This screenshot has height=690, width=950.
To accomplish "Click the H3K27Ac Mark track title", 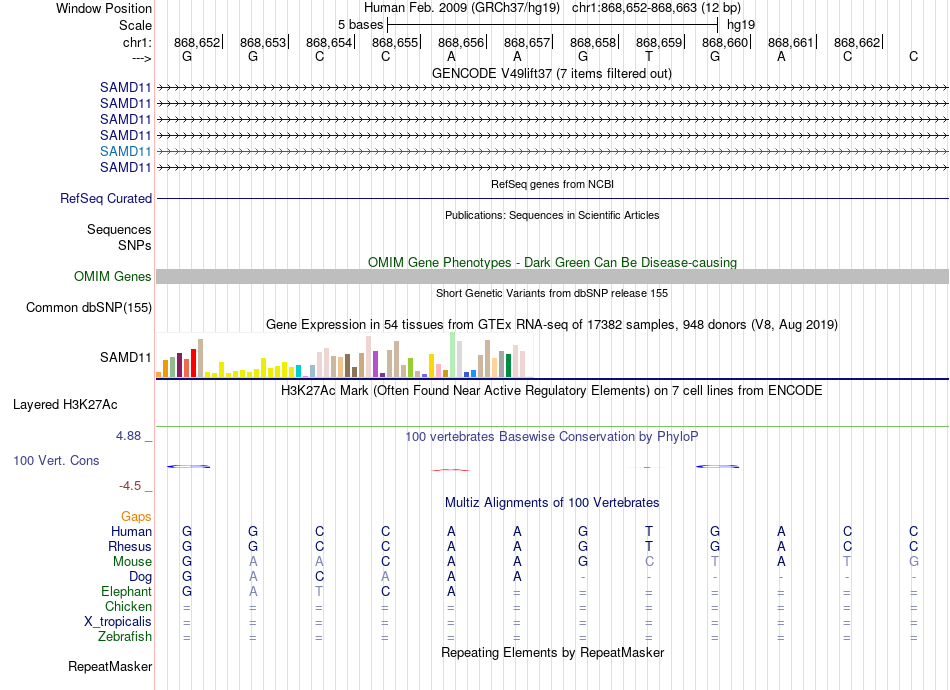I will pyautogui.click(x=552, y=391).
